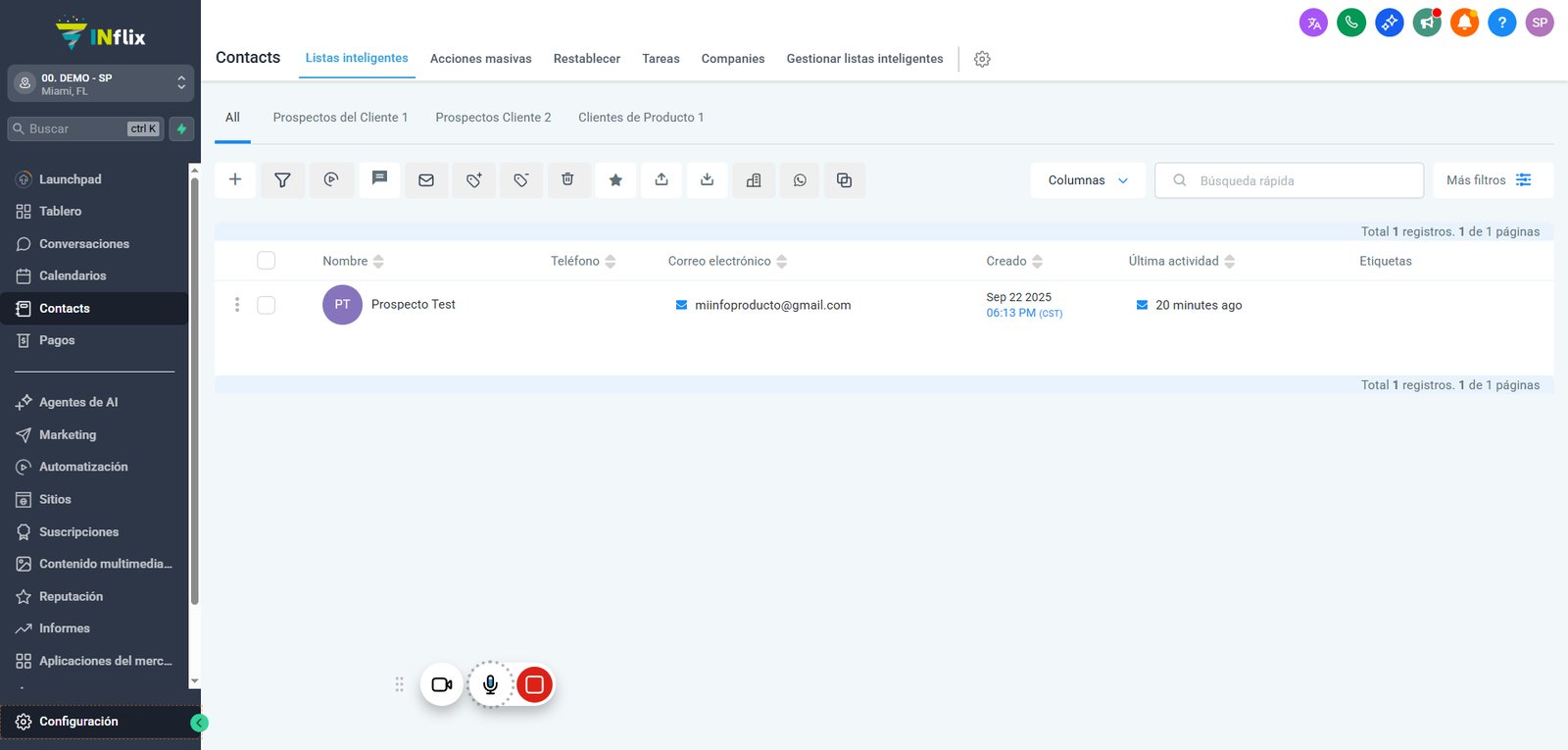Delete contacts with the trash icon
The width and height of the screenshot is (1568, 750).
pos(567,180)
